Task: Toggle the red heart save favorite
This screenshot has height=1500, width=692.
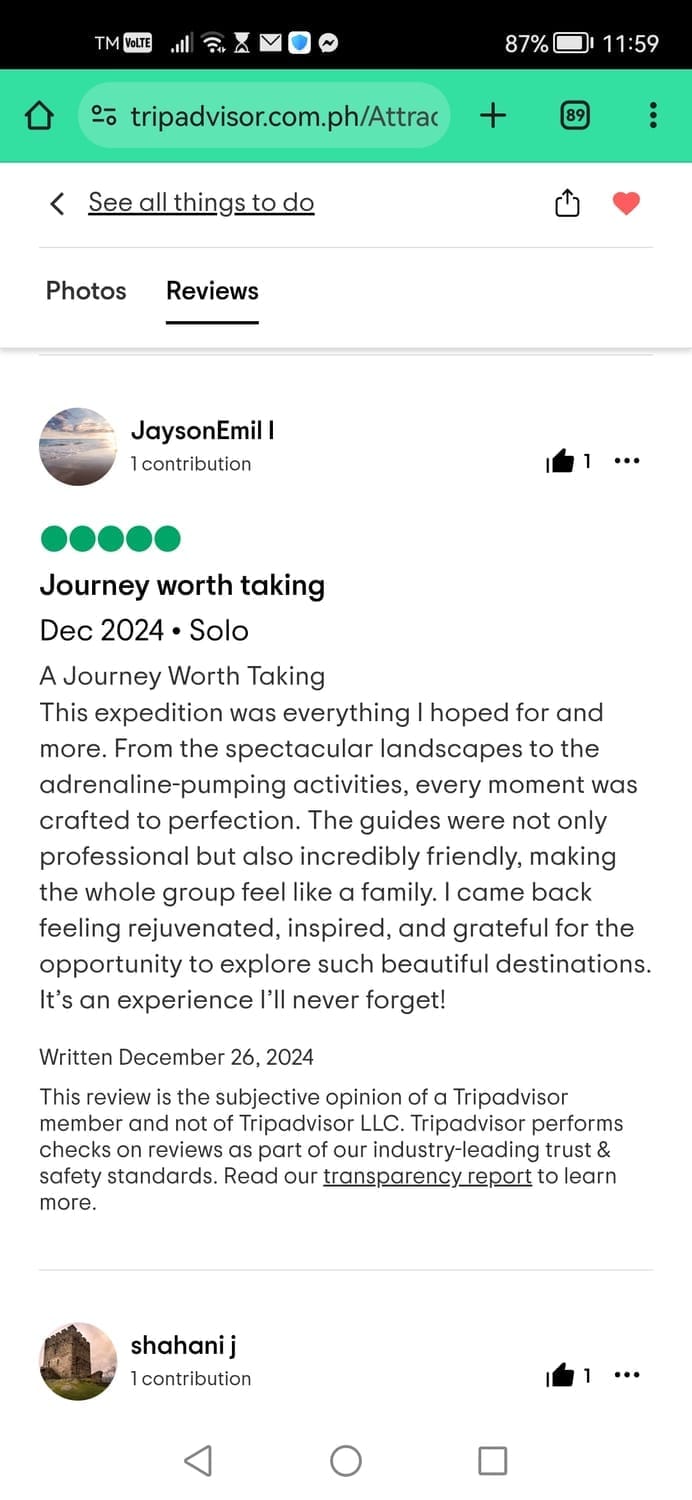Action: click(626, 203)
